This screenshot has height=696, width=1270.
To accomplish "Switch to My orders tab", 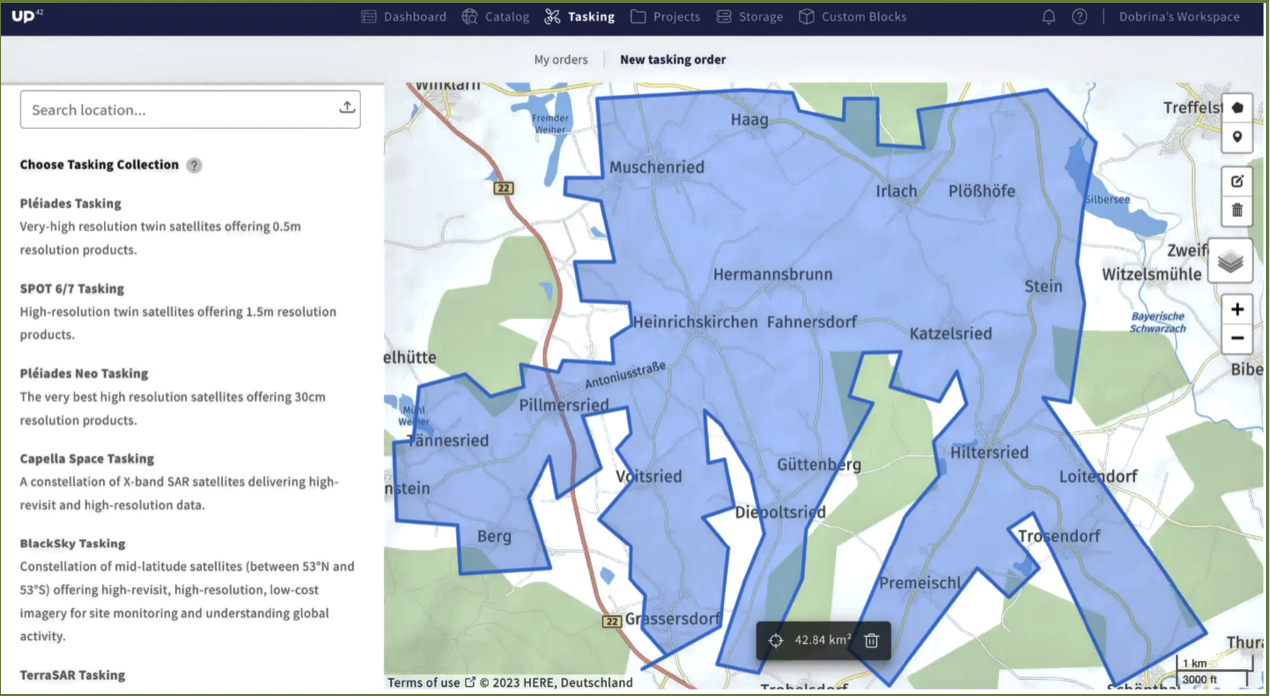I will click(561, 60).
